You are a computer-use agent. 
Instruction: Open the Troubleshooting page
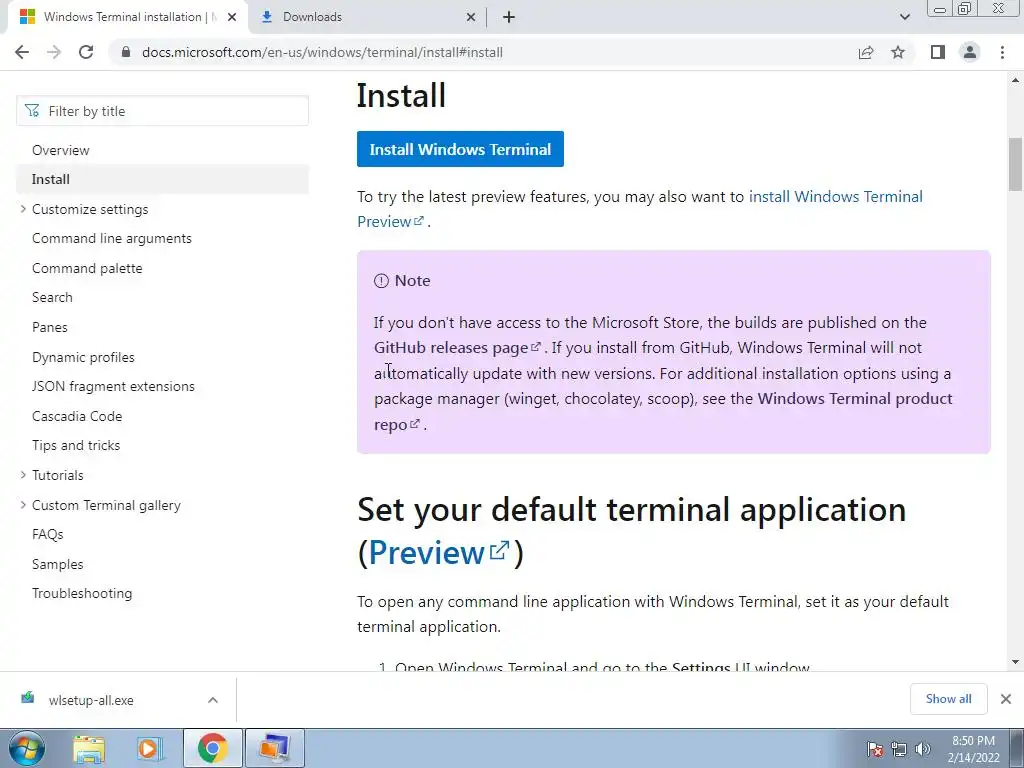coord(82,594)
